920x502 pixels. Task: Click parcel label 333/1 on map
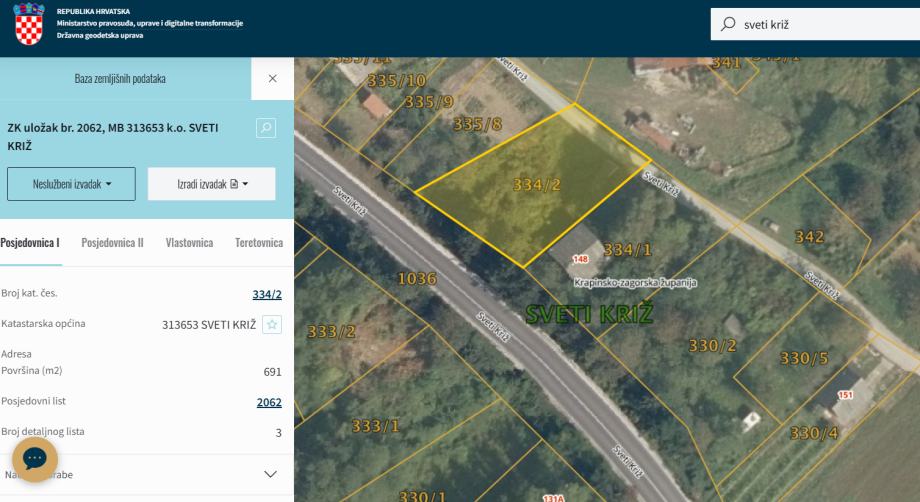click(376, 426)
